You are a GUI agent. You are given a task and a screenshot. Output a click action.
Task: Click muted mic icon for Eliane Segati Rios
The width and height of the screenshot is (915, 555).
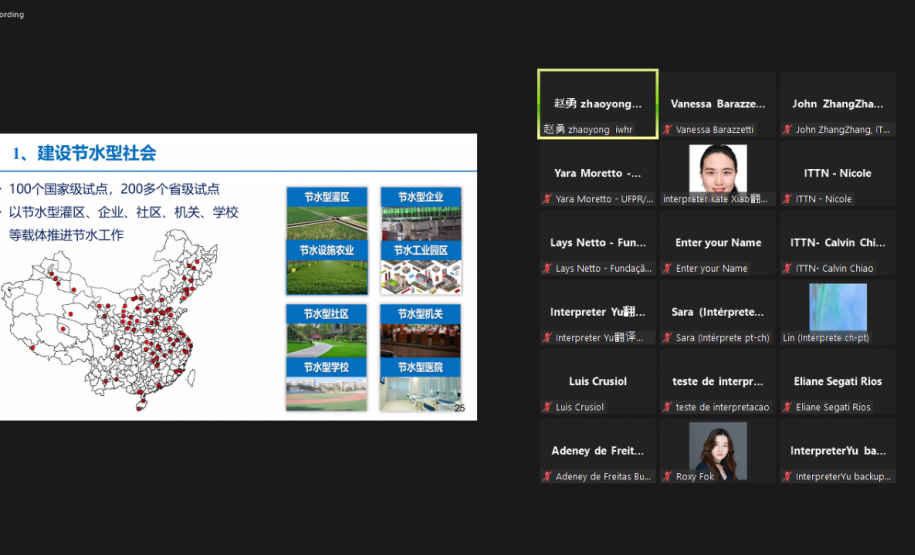tap(788, 407)
